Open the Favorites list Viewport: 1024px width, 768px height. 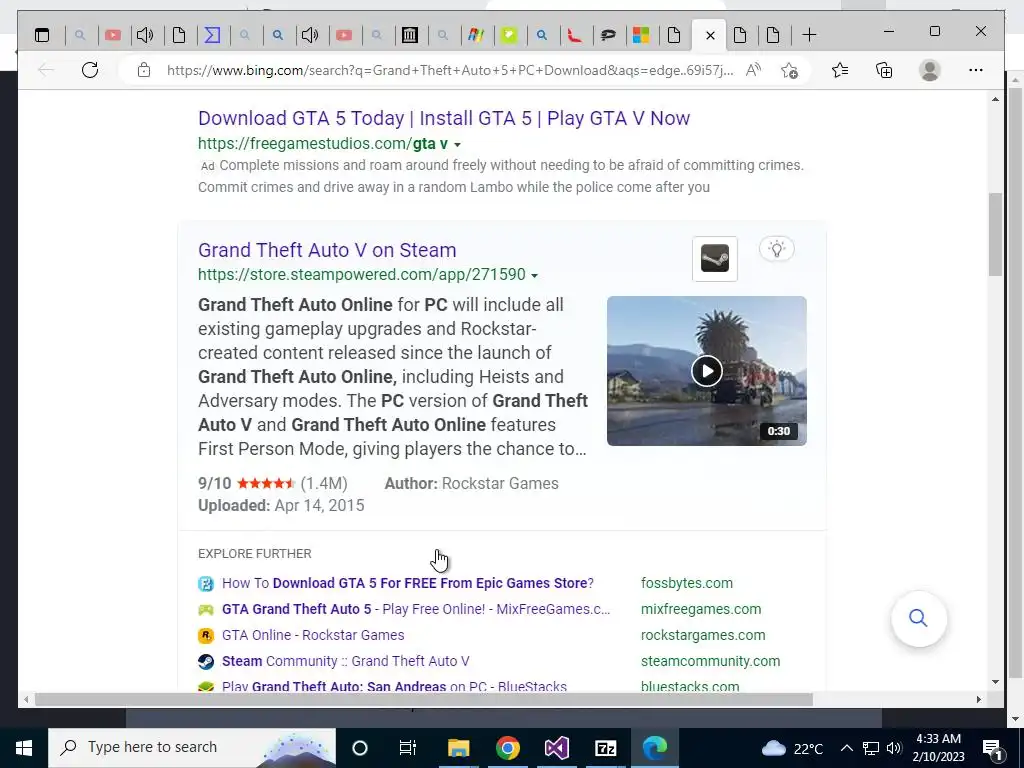840,70
